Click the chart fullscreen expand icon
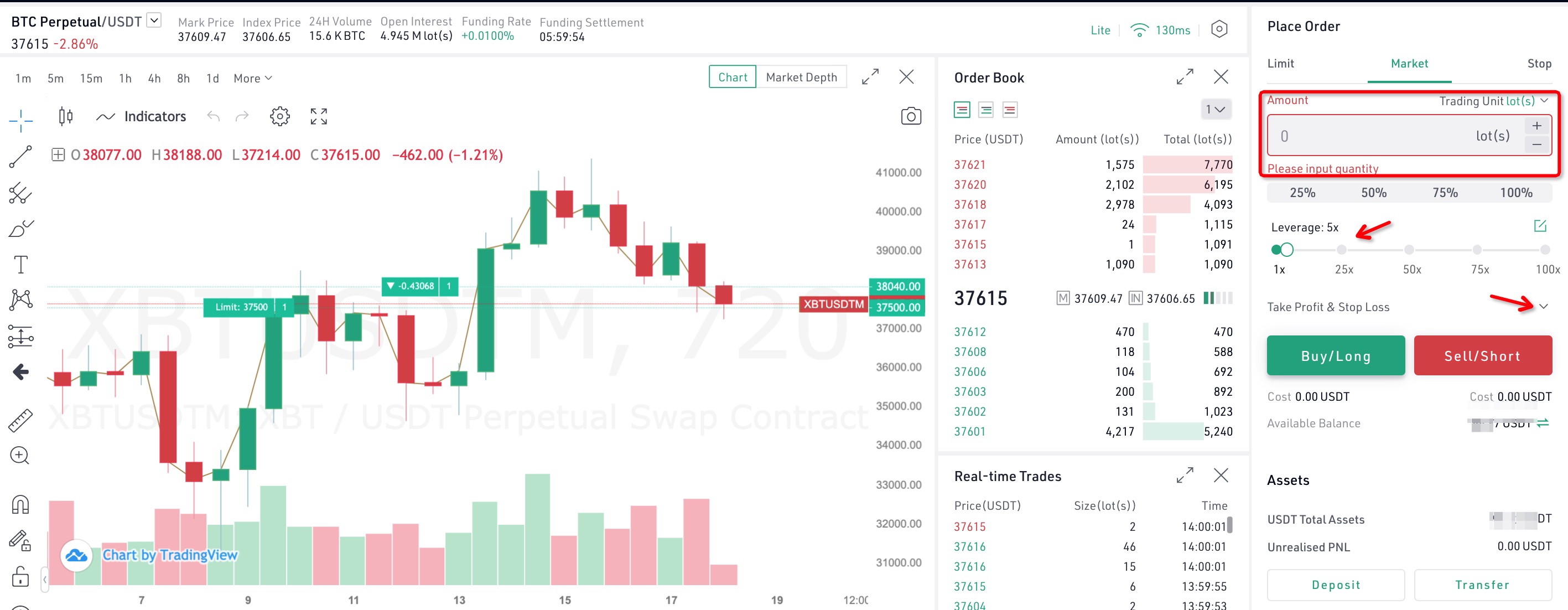1568x610 pixels. point(870,78)
